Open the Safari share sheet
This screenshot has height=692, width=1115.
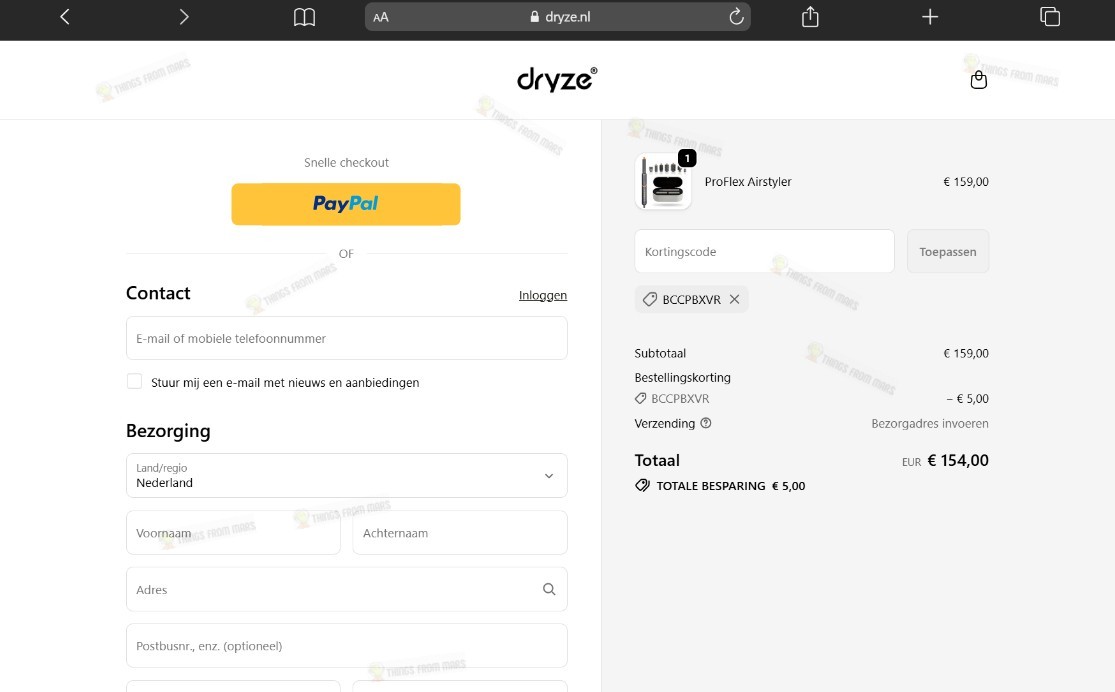[x=810, y=16]
